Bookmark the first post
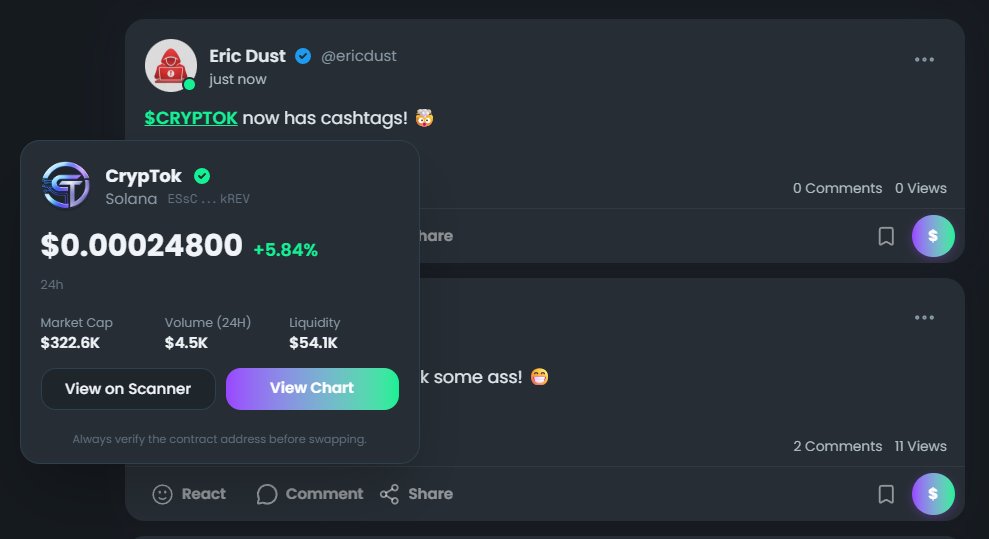Image resolution: width=989 pixels, height=539 pixels. coord(885,236)
